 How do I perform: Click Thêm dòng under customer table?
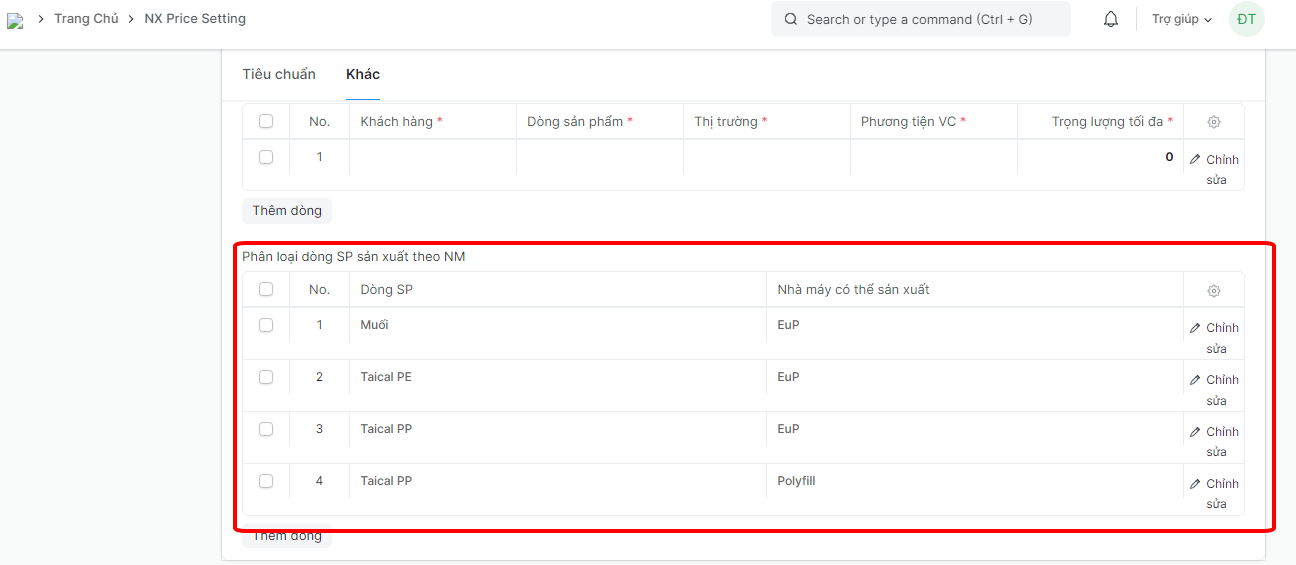[x=287, y=211]
